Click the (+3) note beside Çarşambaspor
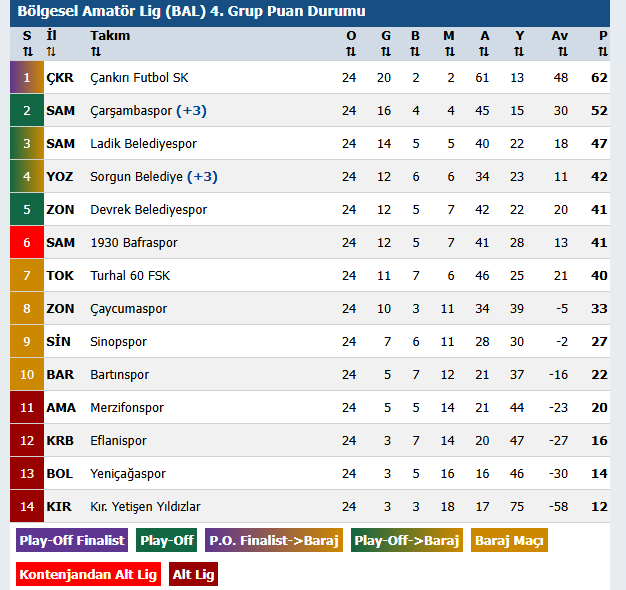626x590 pixels. click(191, 111)
